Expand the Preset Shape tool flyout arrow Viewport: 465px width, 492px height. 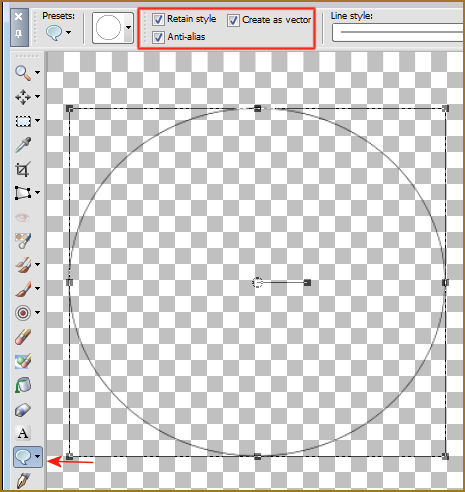[x=37, y=457]
